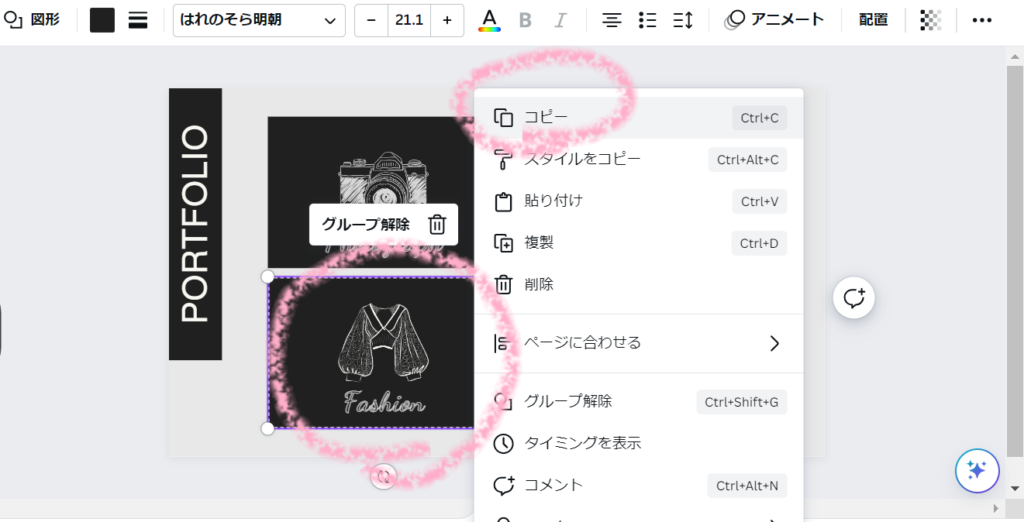Viewport: 1024px width, 522px height.
Task: Click the Ctrl+C shortcut label
Action: click(x=760, y=118)
